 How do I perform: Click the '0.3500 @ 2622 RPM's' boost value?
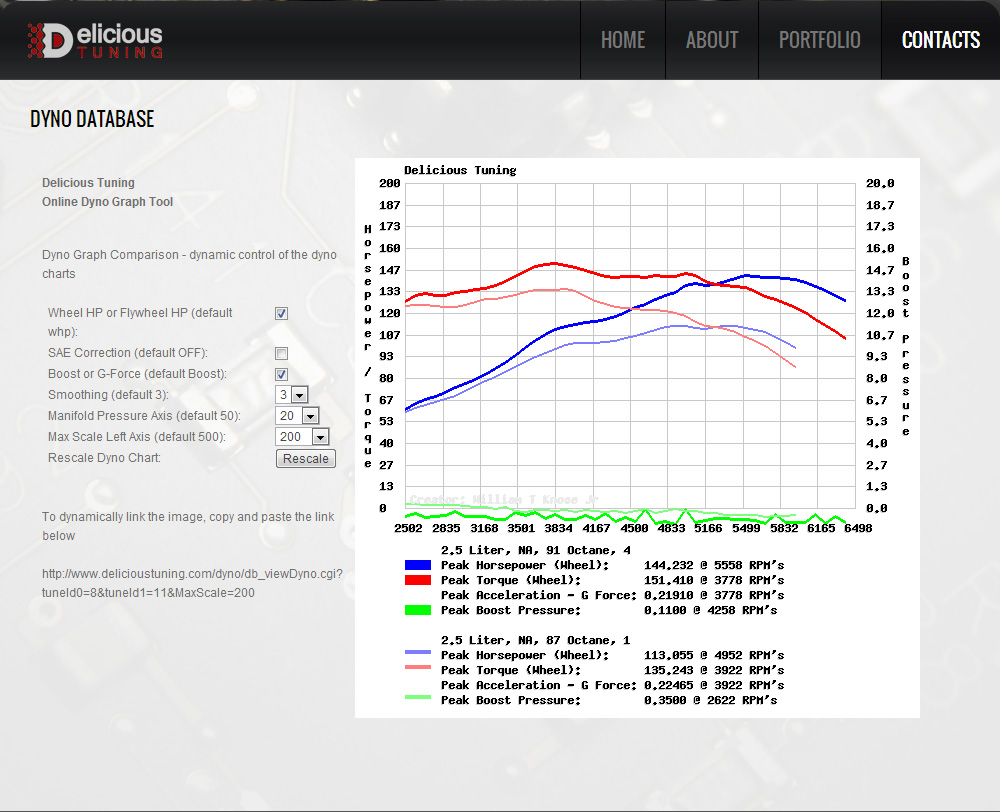(x=710, y=700)
